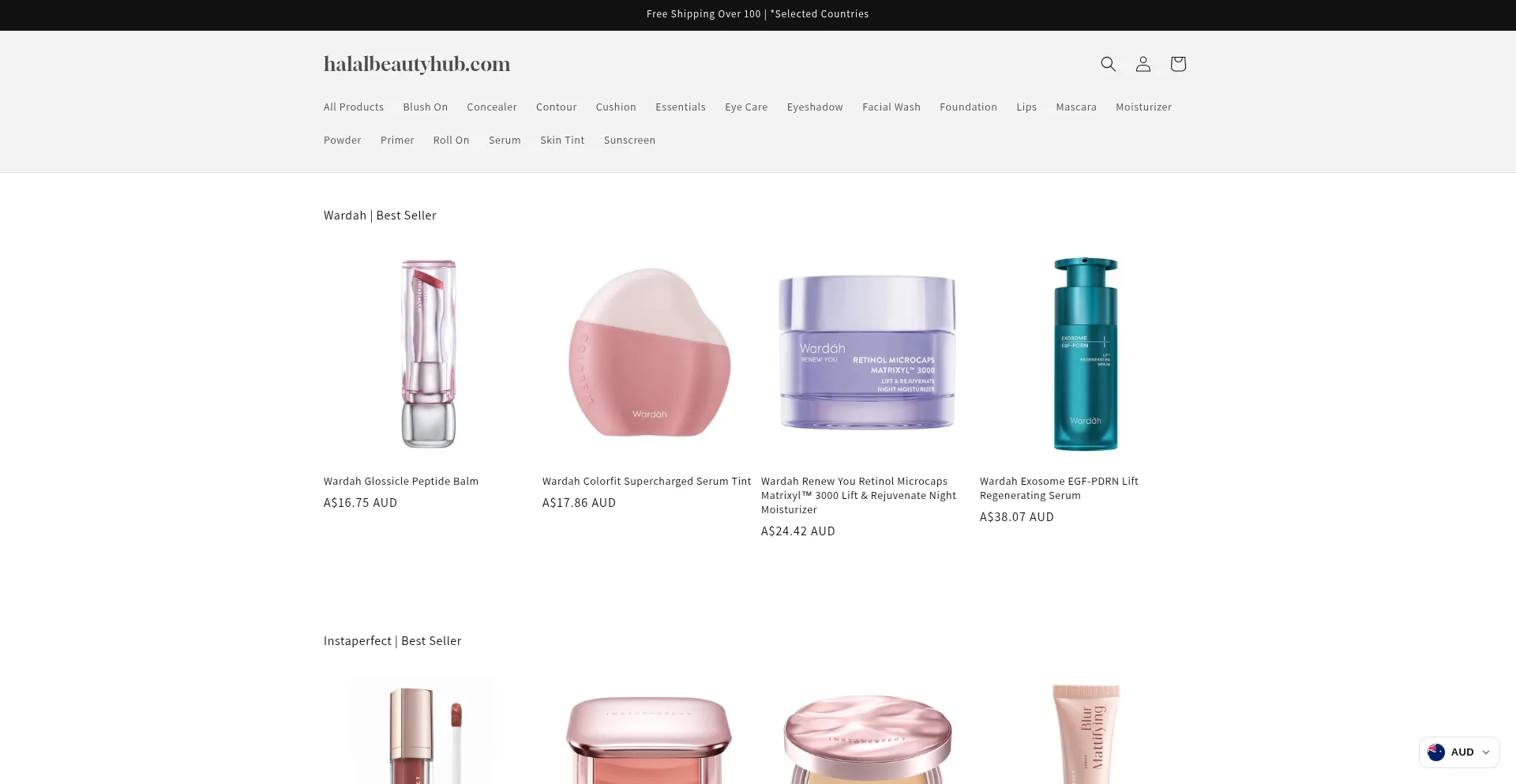Open All Products menu item

click(354, 107)
